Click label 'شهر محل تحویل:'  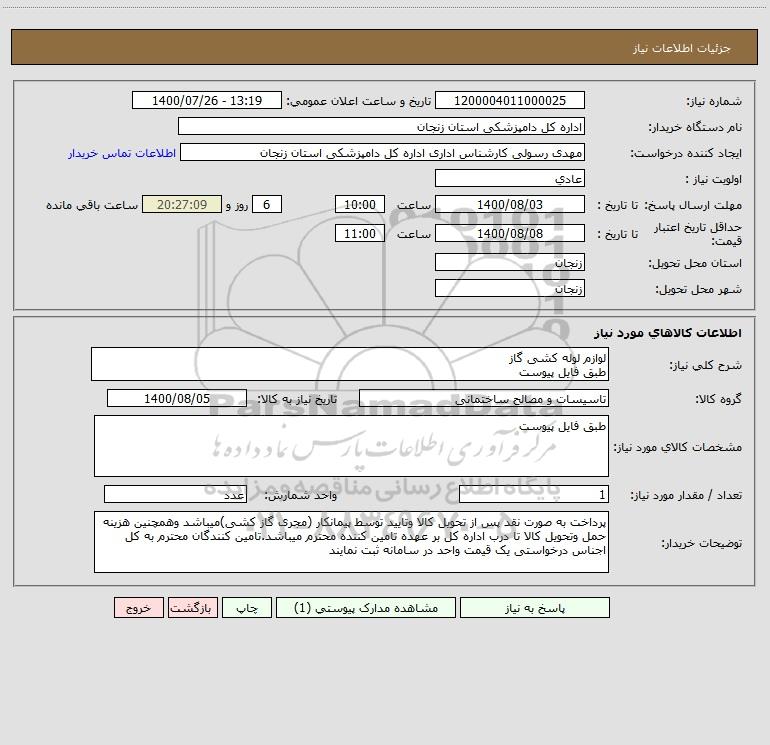point(698,289)
